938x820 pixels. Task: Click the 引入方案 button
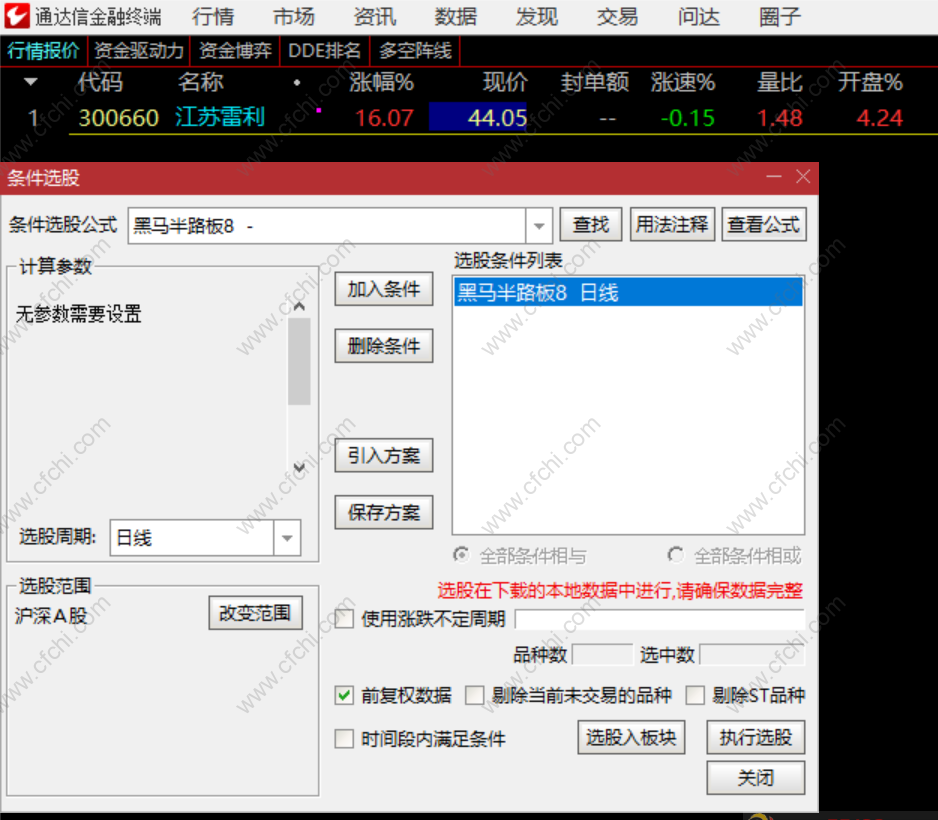384,456
